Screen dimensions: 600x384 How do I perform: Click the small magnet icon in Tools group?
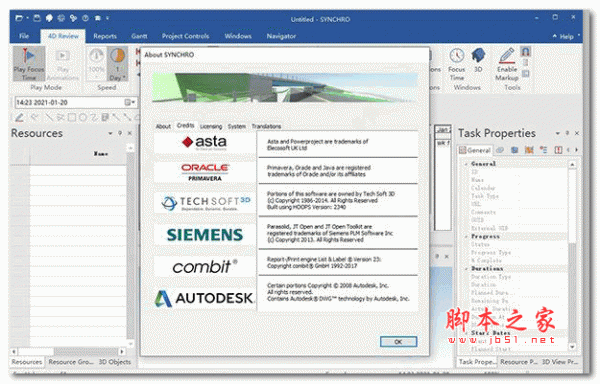[x=526, y=51]
